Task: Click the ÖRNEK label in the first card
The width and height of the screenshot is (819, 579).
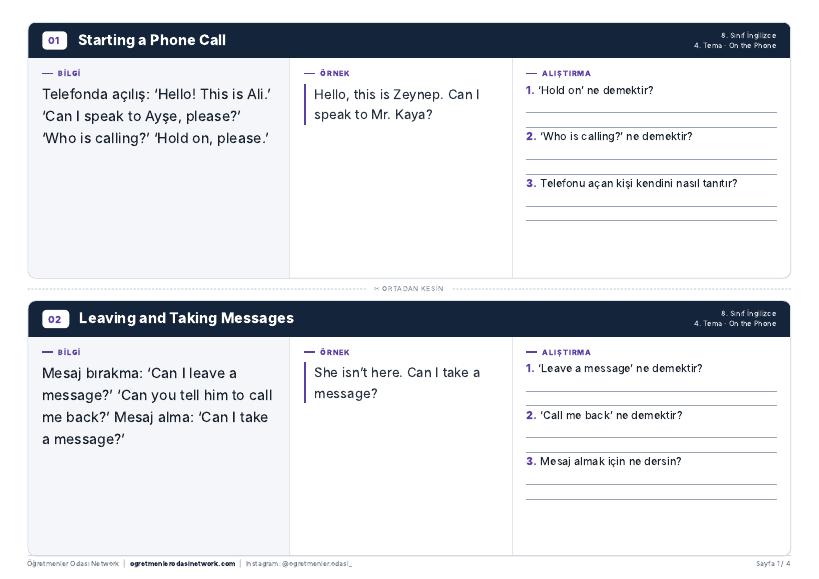Action: [x=335, y=74]
